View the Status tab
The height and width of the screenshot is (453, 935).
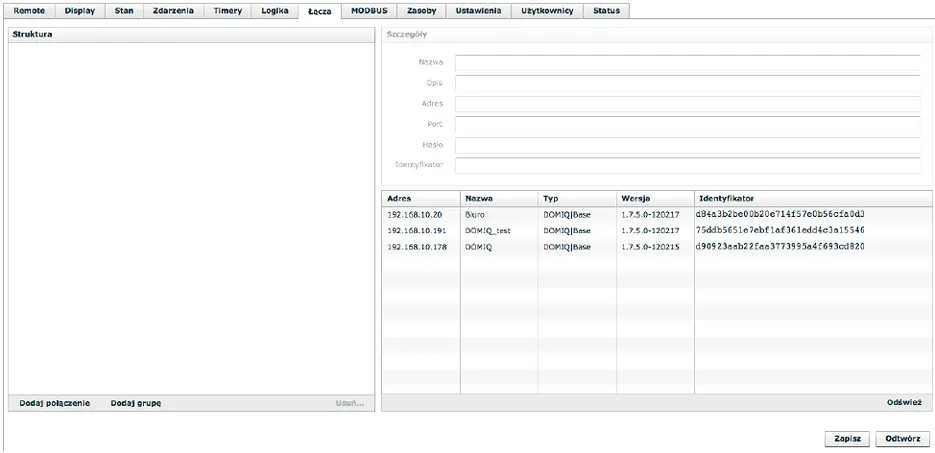(606, 11)
